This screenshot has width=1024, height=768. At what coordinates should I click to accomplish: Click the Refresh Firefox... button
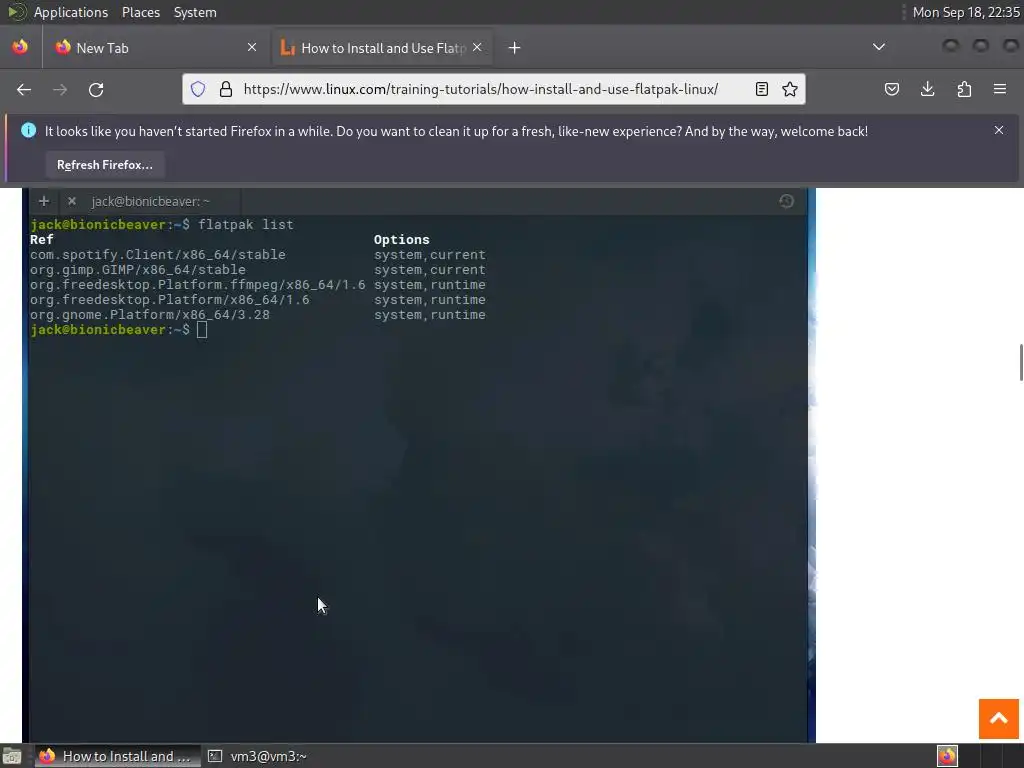[104, 165]
